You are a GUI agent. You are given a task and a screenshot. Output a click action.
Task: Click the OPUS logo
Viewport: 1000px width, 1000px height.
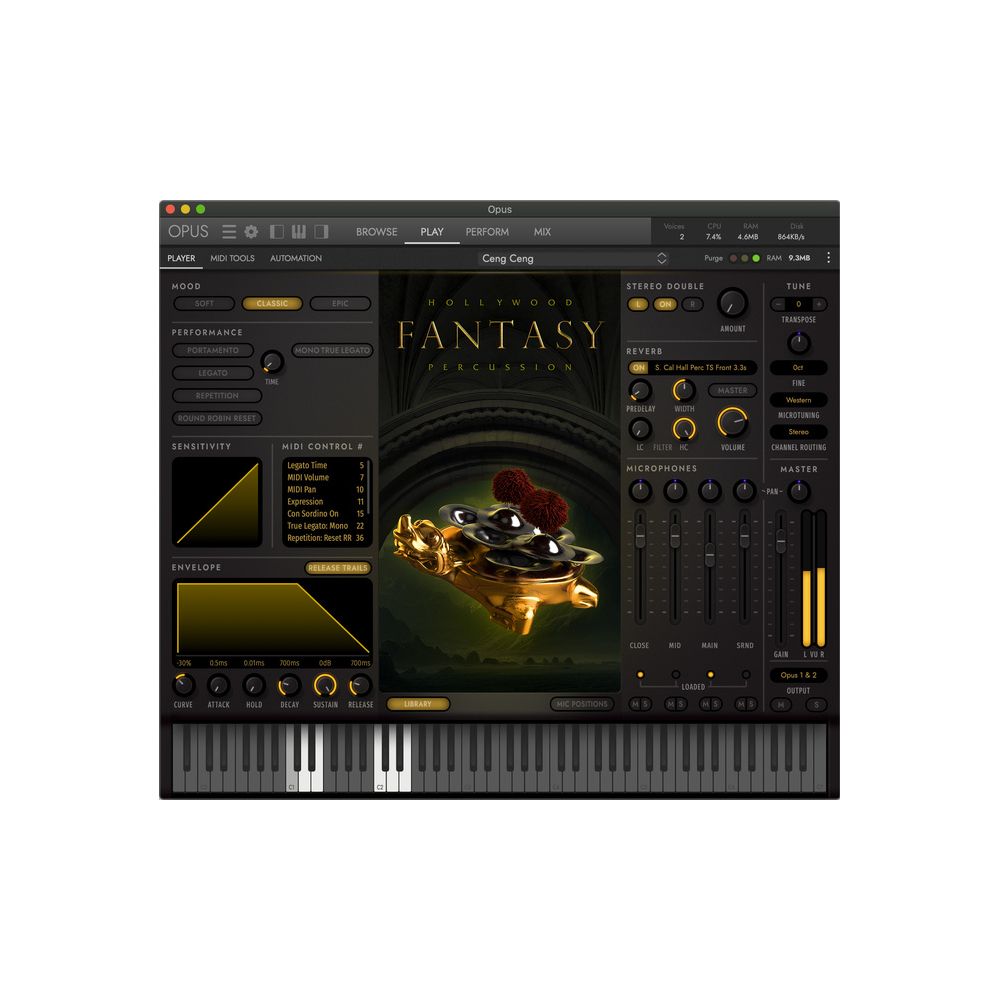click(187, 231)
